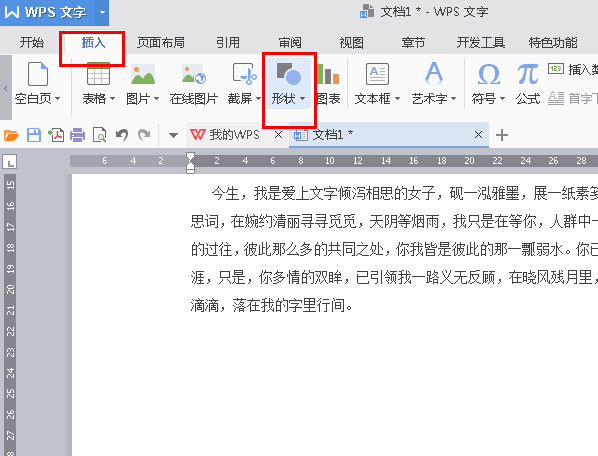Viewport: 598px width, 456px height.
Task: Click the 艺术字 WordArt icon
Action: pyautogui.click(x=434, y=73)
